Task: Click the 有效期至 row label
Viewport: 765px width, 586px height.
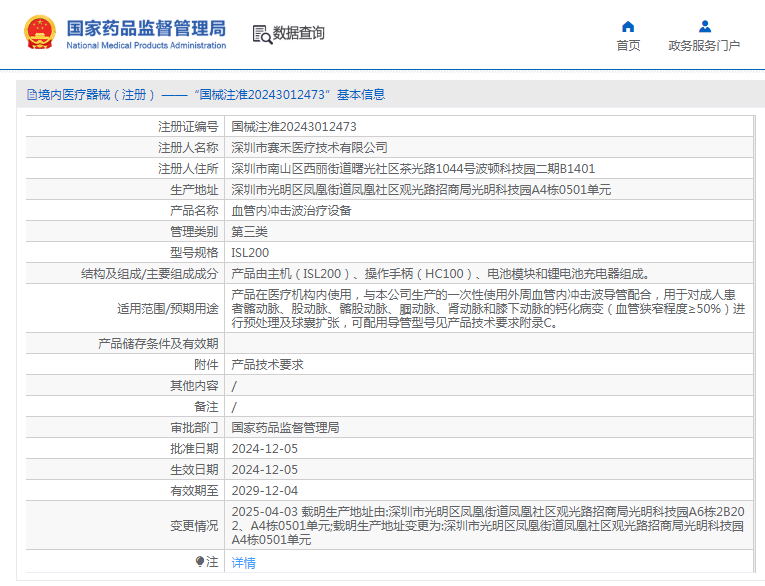Action: coord(194,491)
